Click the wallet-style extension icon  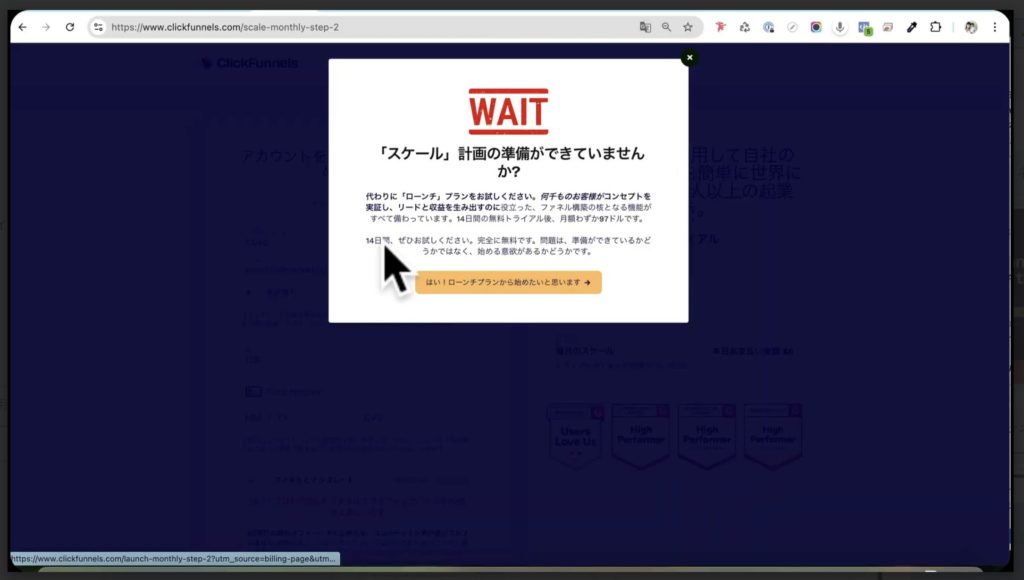pyautogui.click(x=888, y=27)
